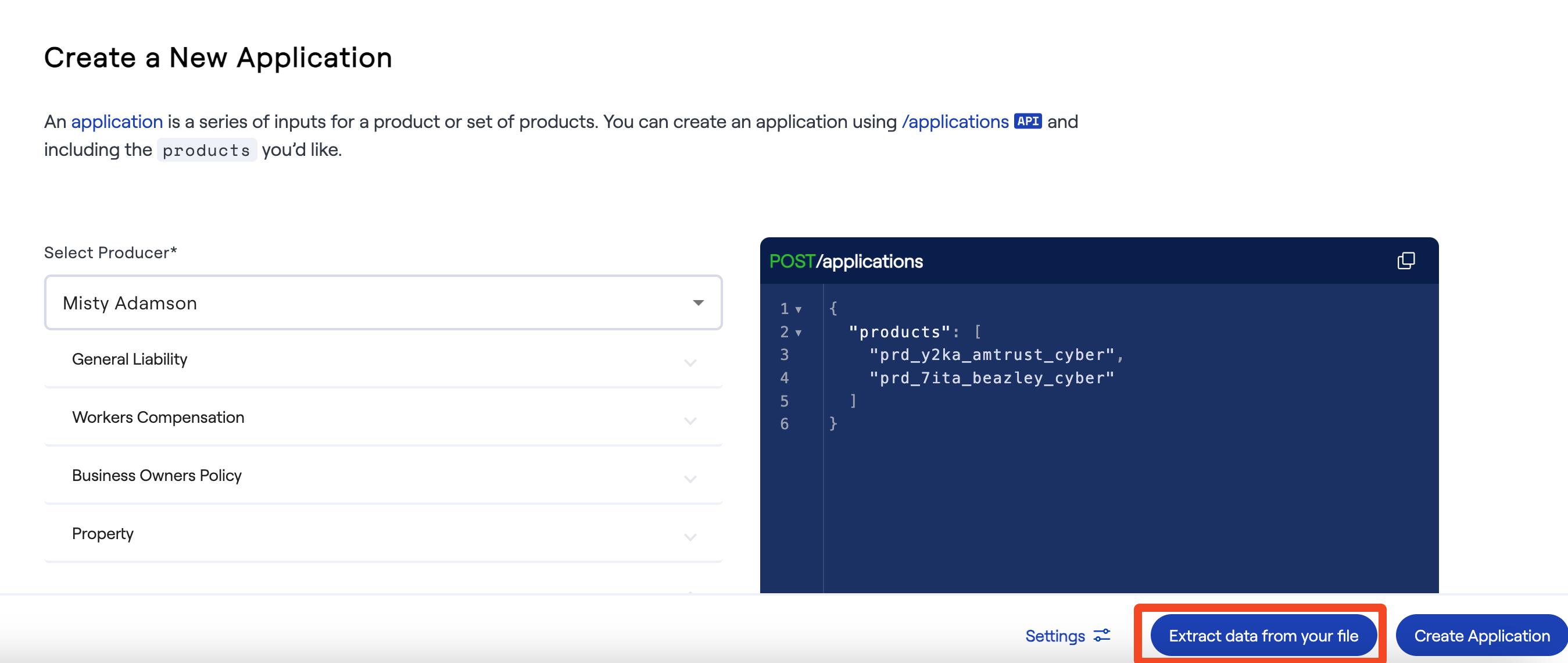Click the POST/applications panel header
Screen dimensions: 1568x663
coord(846,261)
